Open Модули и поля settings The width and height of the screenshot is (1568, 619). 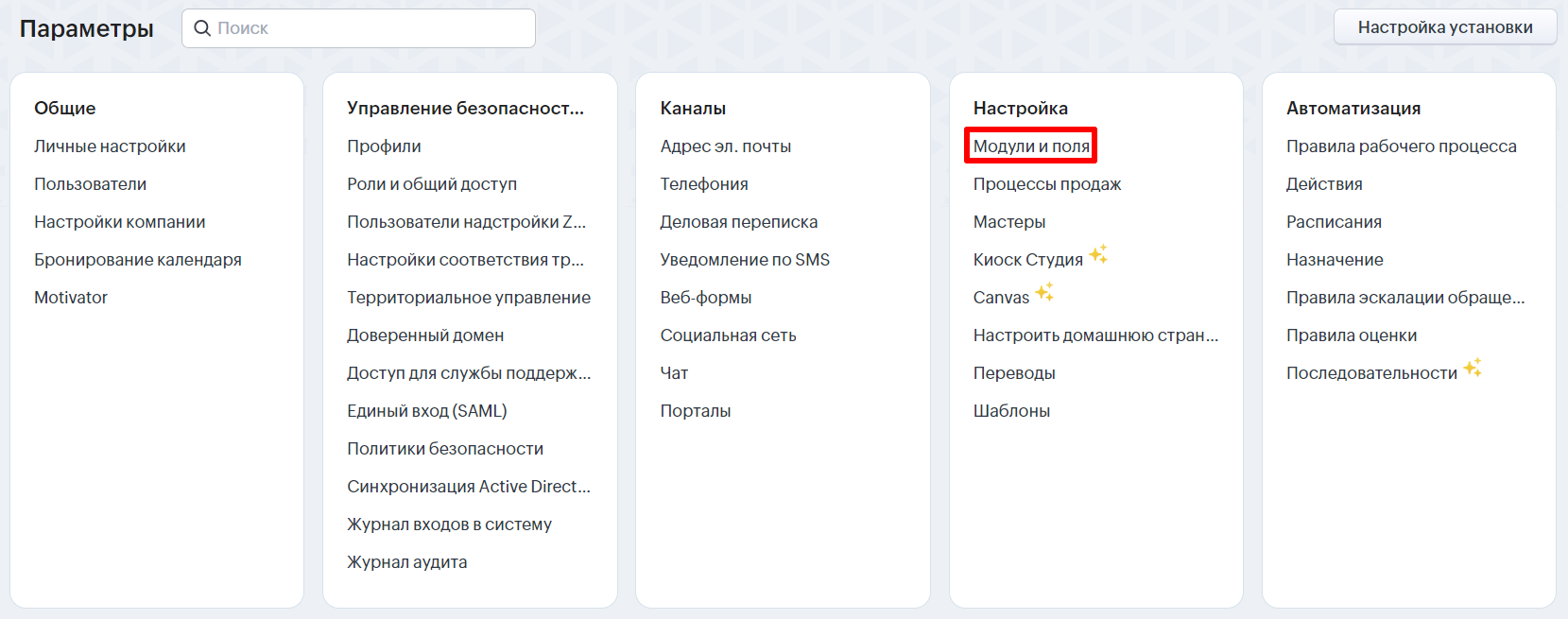(x=1031, y=146)
